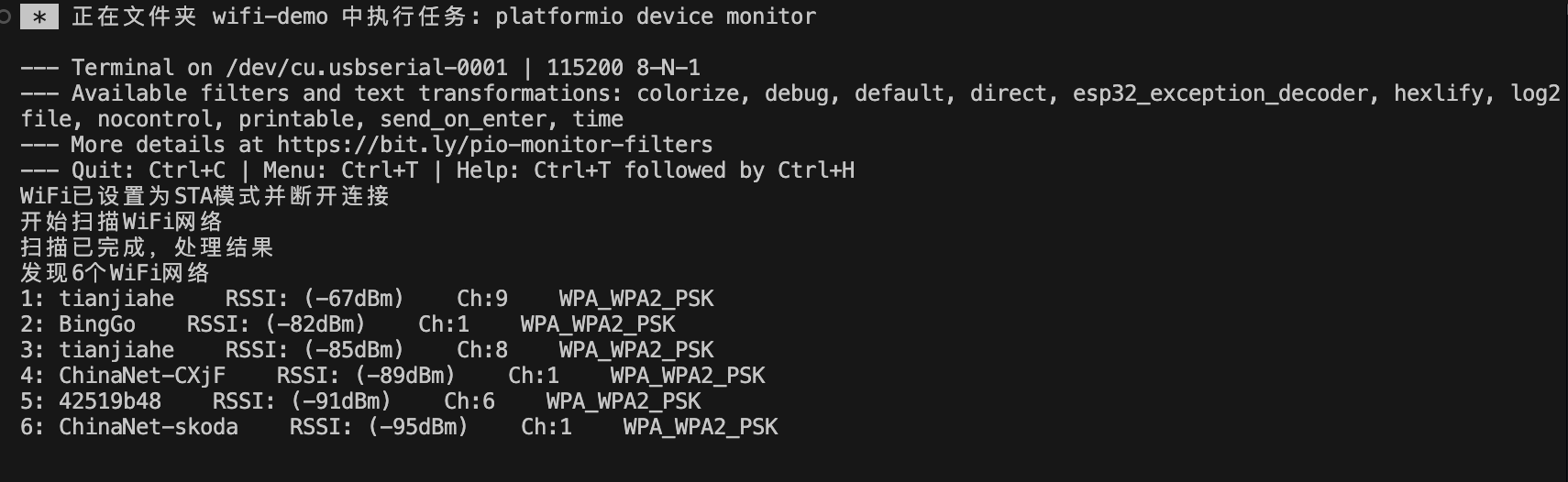Screen dimensions: 1568x482
Task: Click the first tianjiahe network entry
Action: (116, 299)
